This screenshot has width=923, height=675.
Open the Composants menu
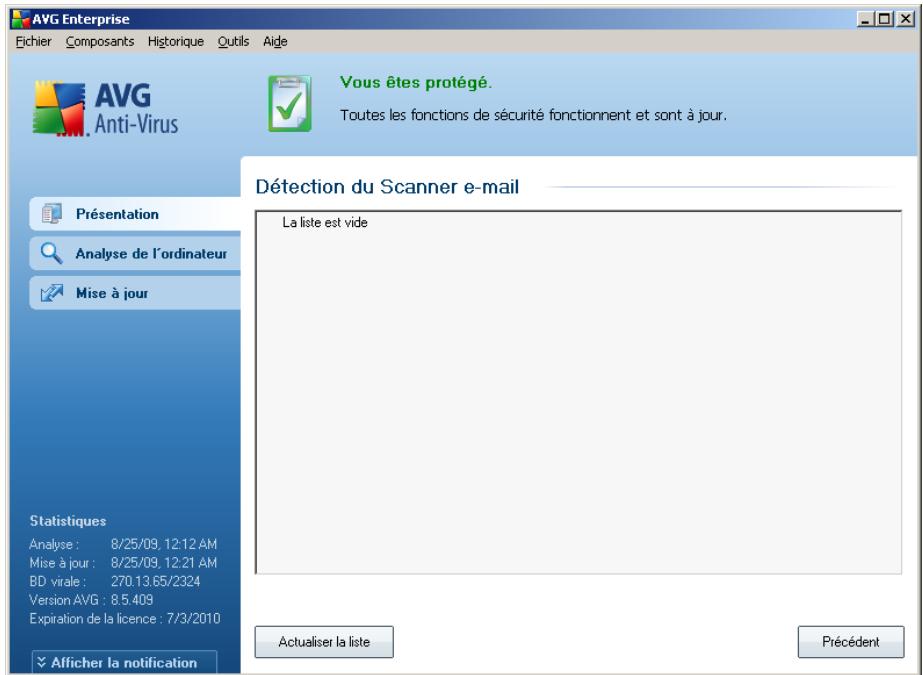[100, 41]
